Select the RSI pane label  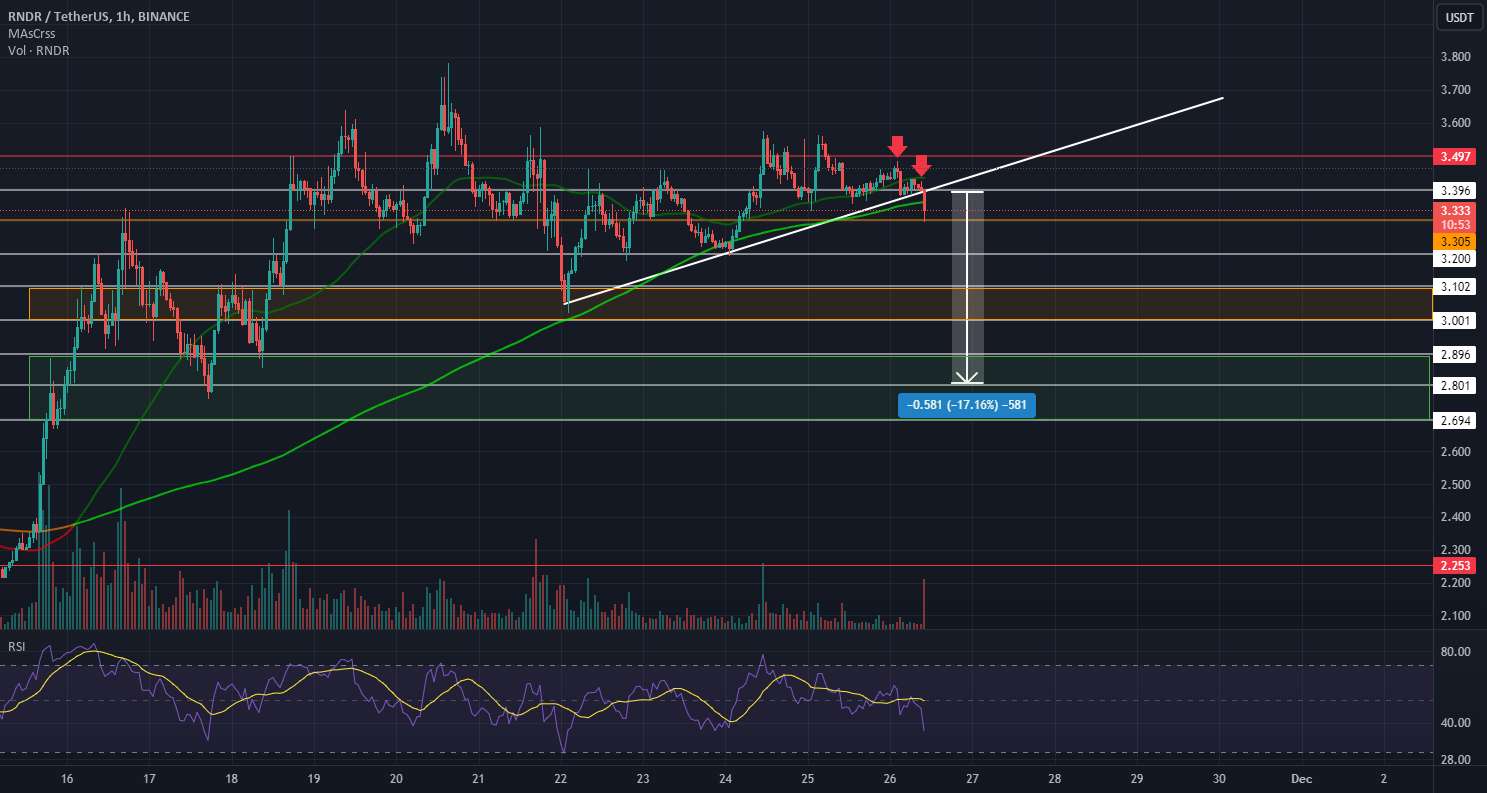(16, 647)
